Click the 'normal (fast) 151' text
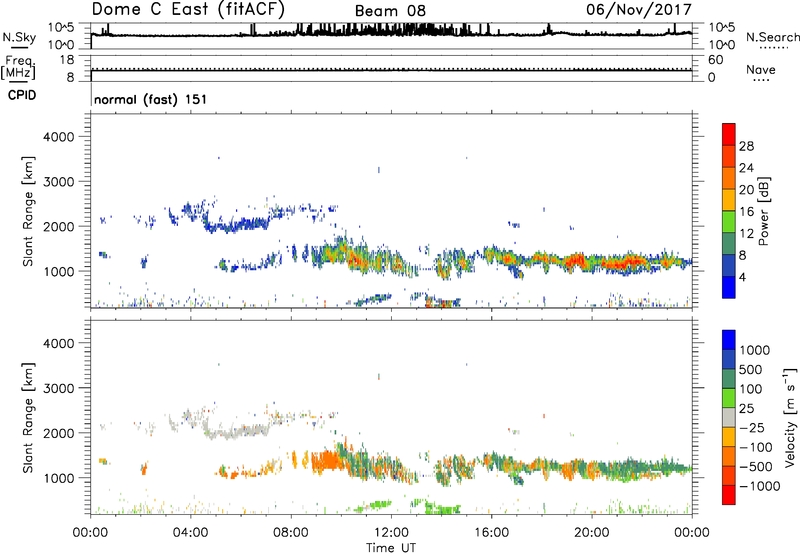The width and height of the screenshot is (800, 554). (151, 99)
